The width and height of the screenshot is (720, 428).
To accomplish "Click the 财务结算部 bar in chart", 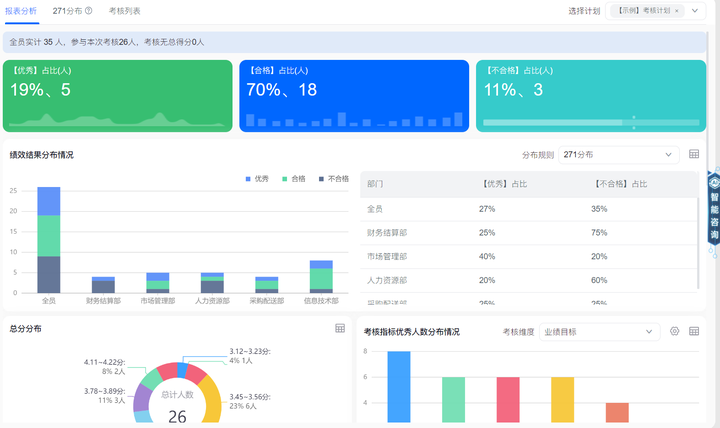I will [103, 285].
